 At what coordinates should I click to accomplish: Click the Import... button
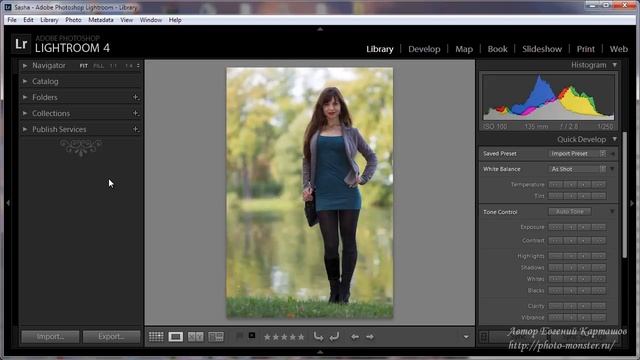pyautogui.click(x=50, y=337)
